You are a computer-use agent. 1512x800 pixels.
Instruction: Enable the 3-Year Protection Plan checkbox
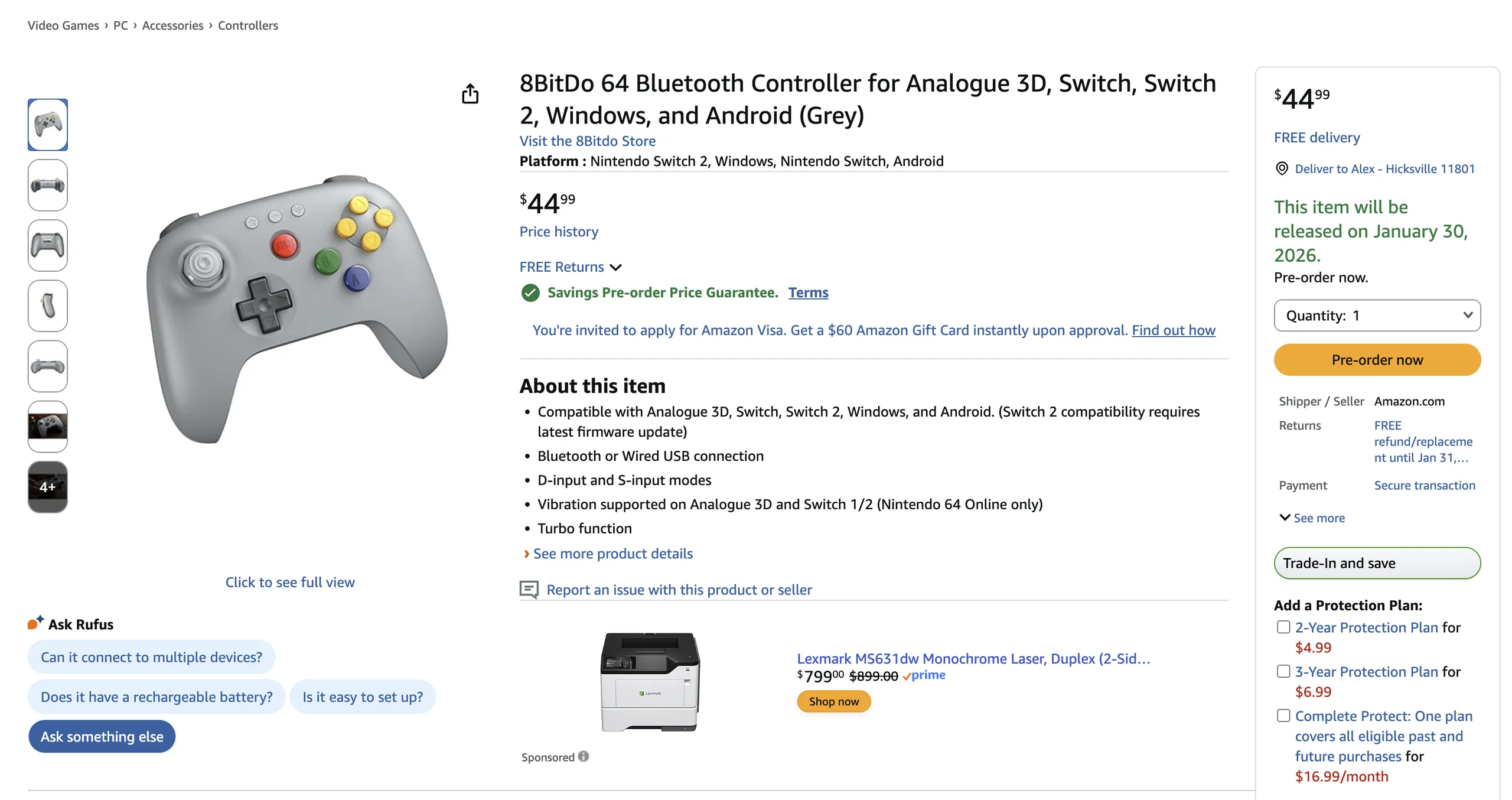(x=1283, y=671)
